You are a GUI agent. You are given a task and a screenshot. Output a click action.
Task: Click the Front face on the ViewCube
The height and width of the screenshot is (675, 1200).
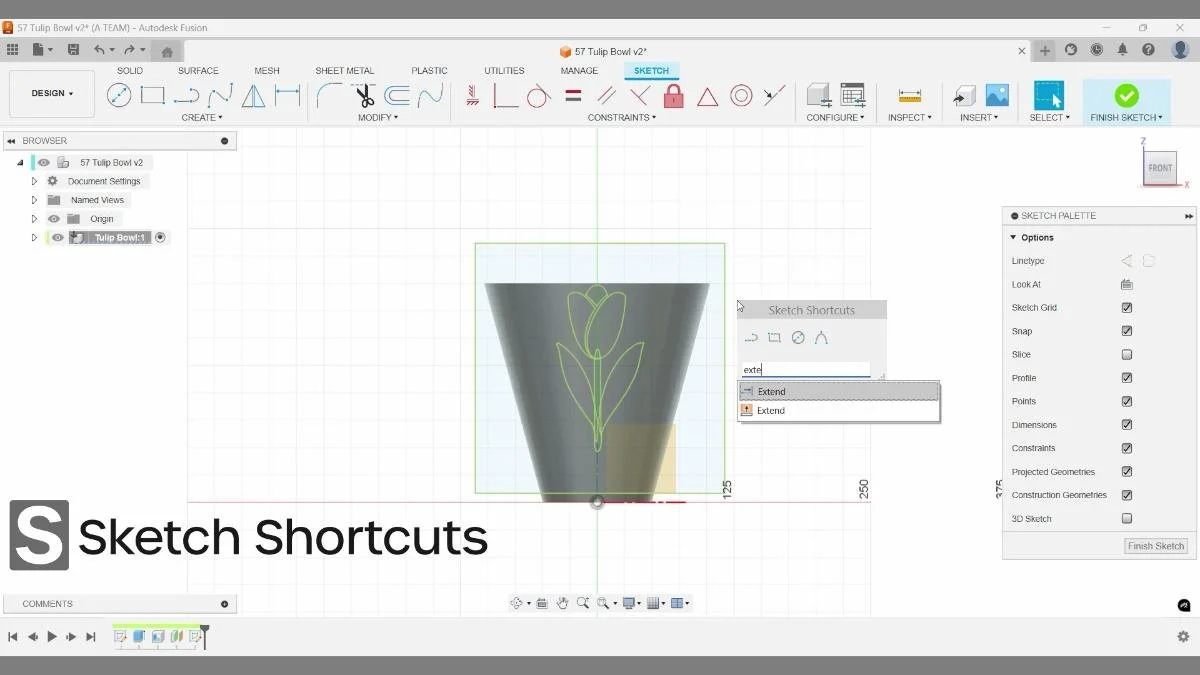(1159, 168)
